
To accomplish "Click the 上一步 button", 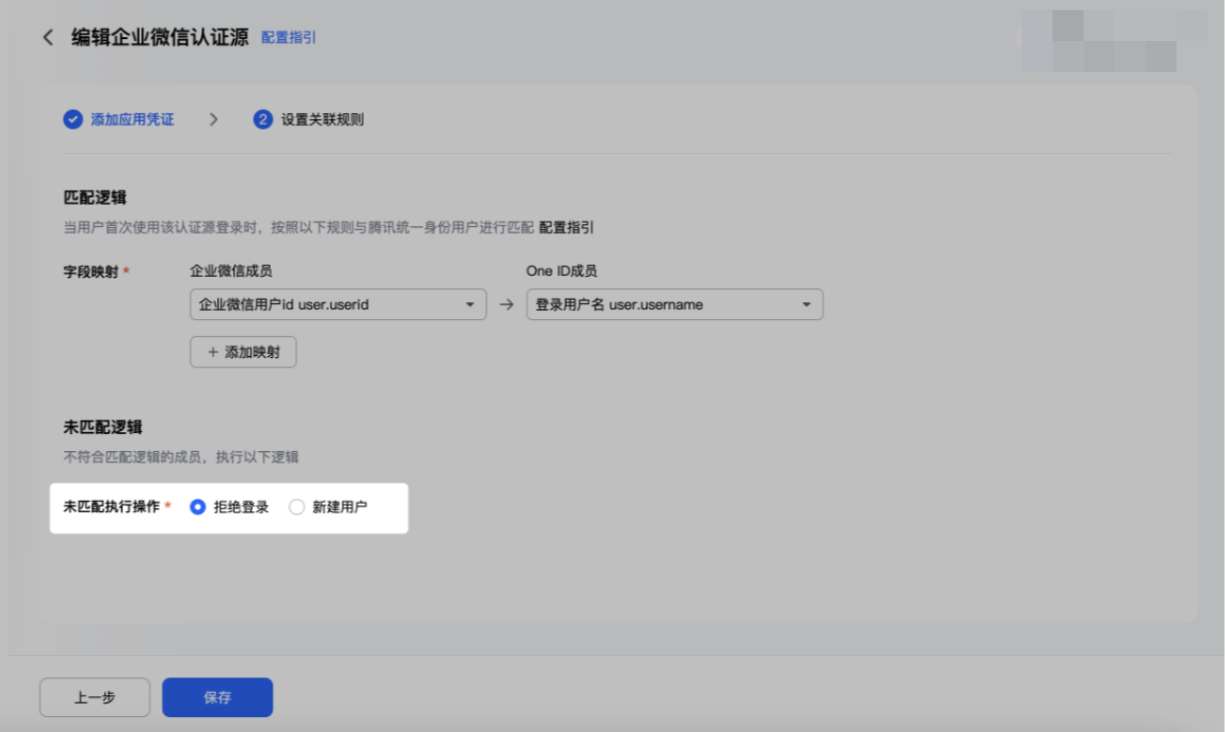I will coord(94,697).
